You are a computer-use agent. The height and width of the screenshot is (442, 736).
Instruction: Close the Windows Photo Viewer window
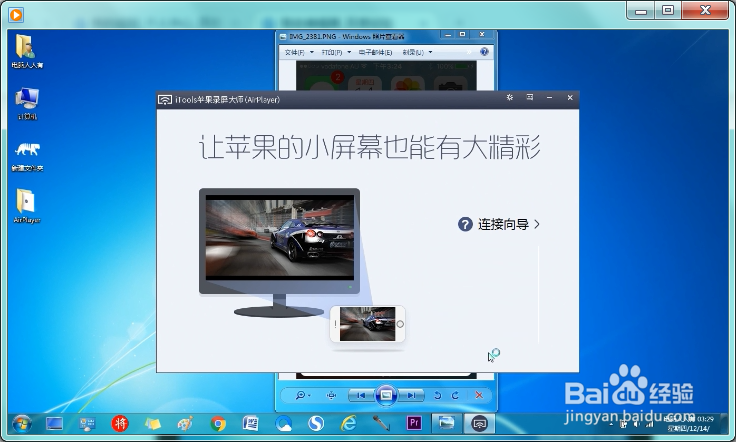(482, 35)
